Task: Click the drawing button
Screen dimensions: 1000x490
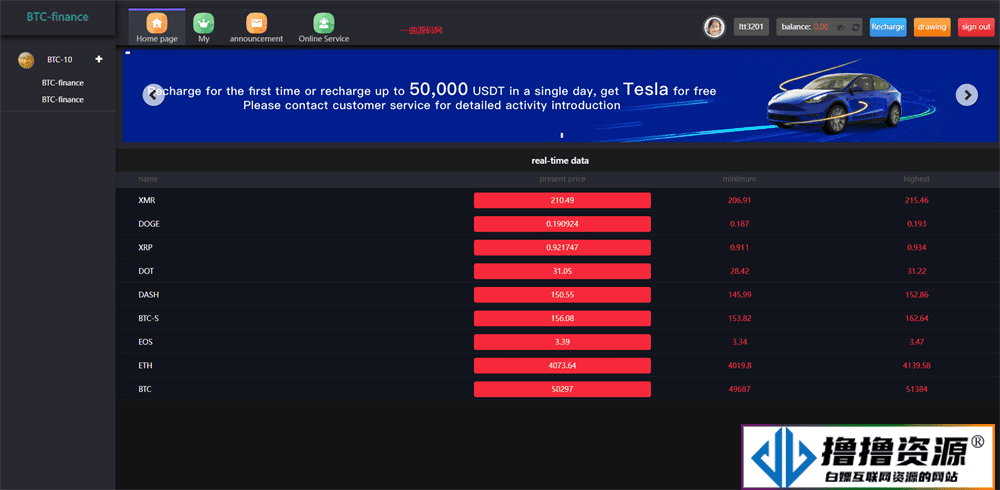Action: [x=932, y=27]
